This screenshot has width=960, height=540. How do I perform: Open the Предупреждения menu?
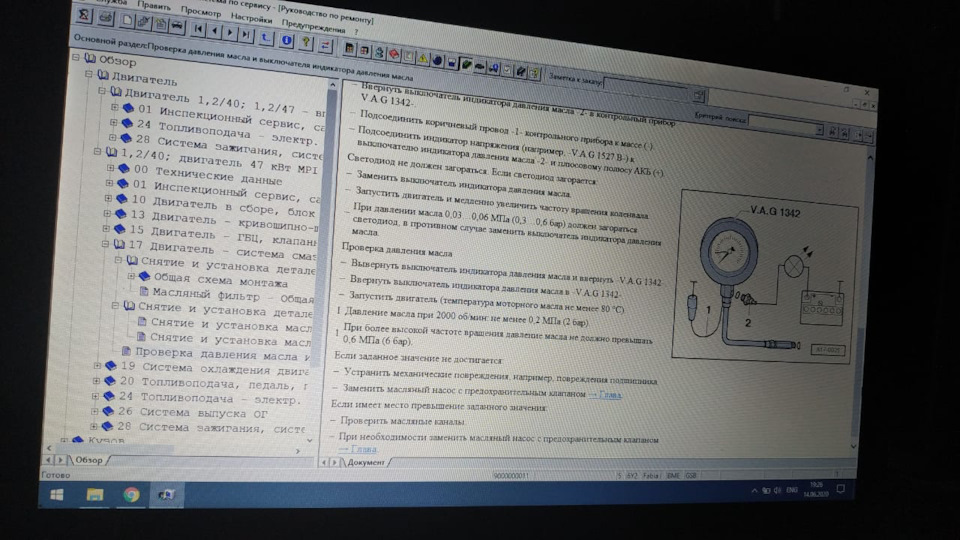[313, 26]
